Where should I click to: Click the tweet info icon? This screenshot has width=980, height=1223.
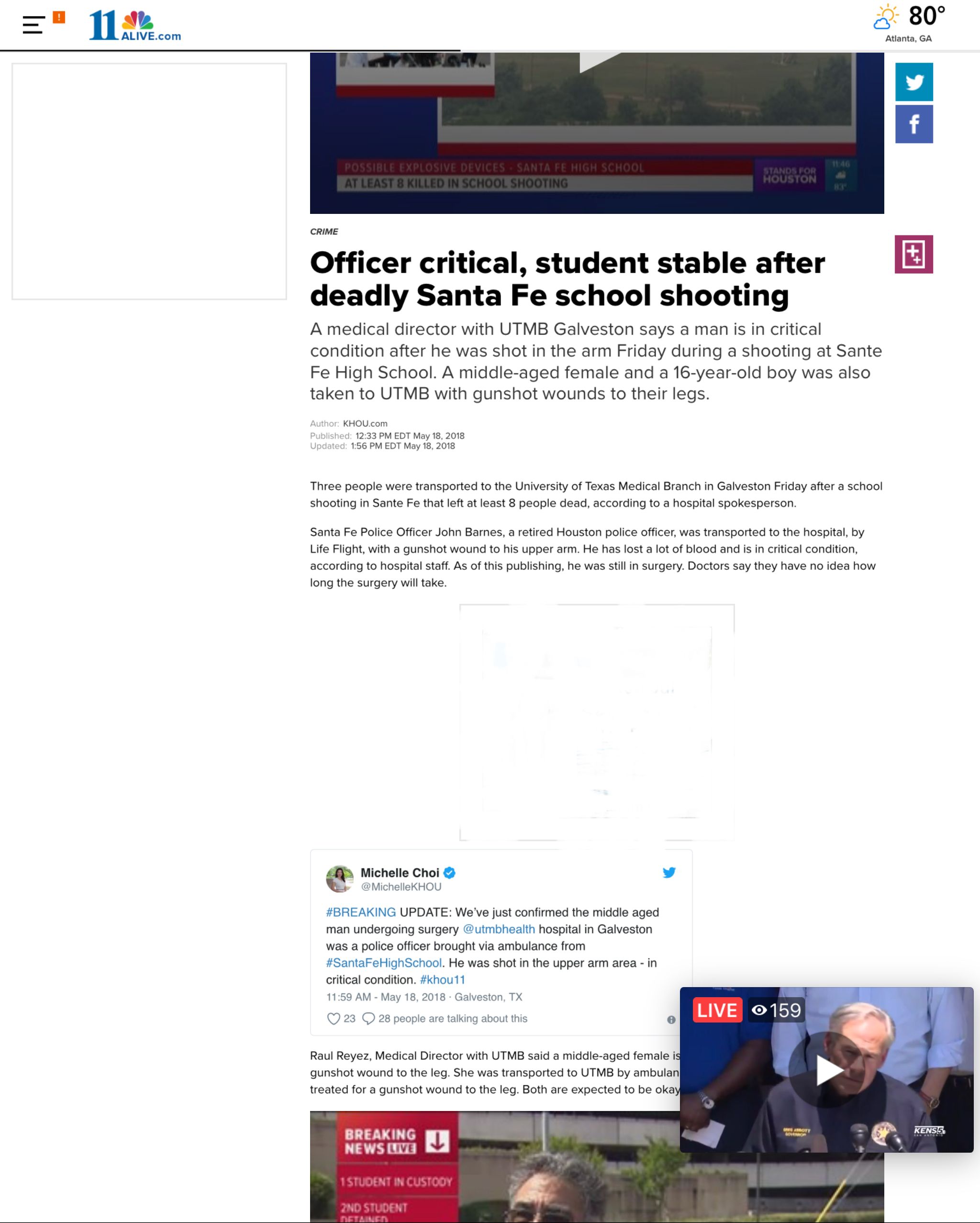671,1019
